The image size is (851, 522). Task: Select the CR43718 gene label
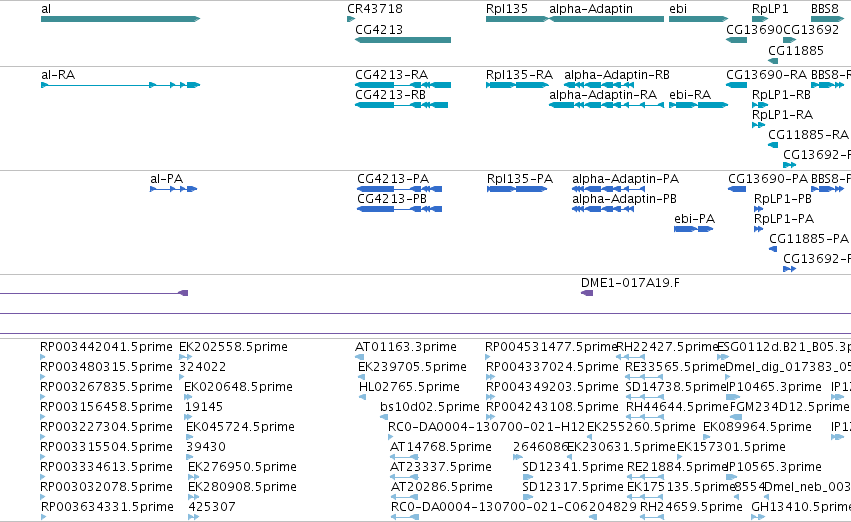click(374, 9)
